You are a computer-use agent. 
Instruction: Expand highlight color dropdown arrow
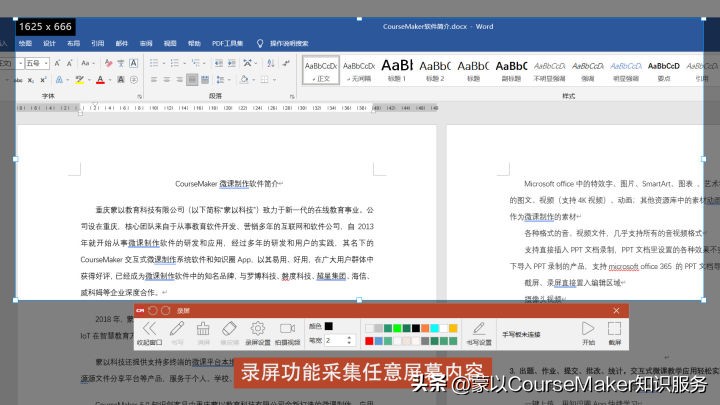coord(89,80)
